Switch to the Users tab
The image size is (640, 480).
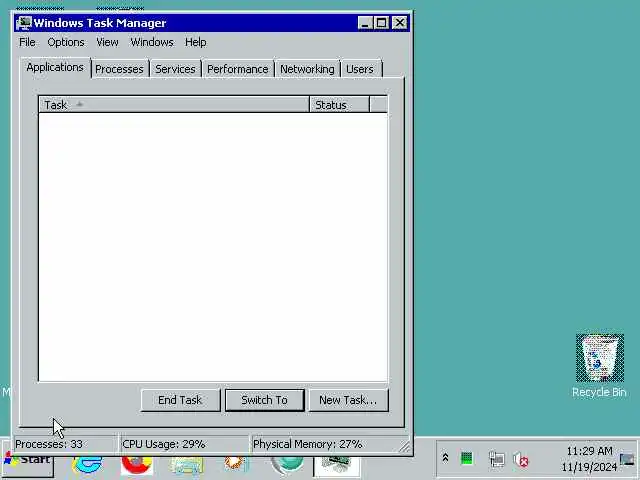(360, 69)
